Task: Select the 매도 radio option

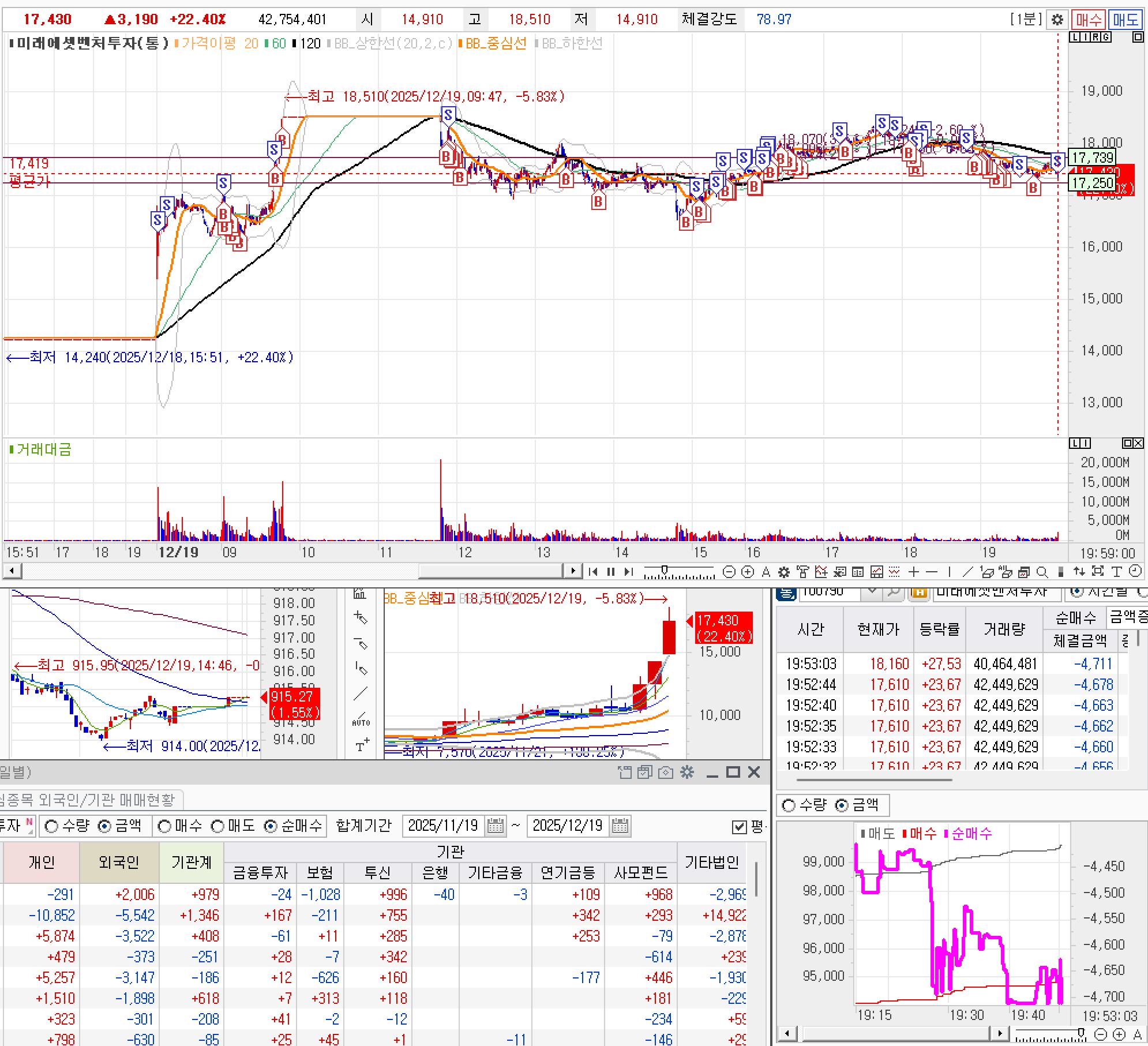Action: [x=217, y=826]
